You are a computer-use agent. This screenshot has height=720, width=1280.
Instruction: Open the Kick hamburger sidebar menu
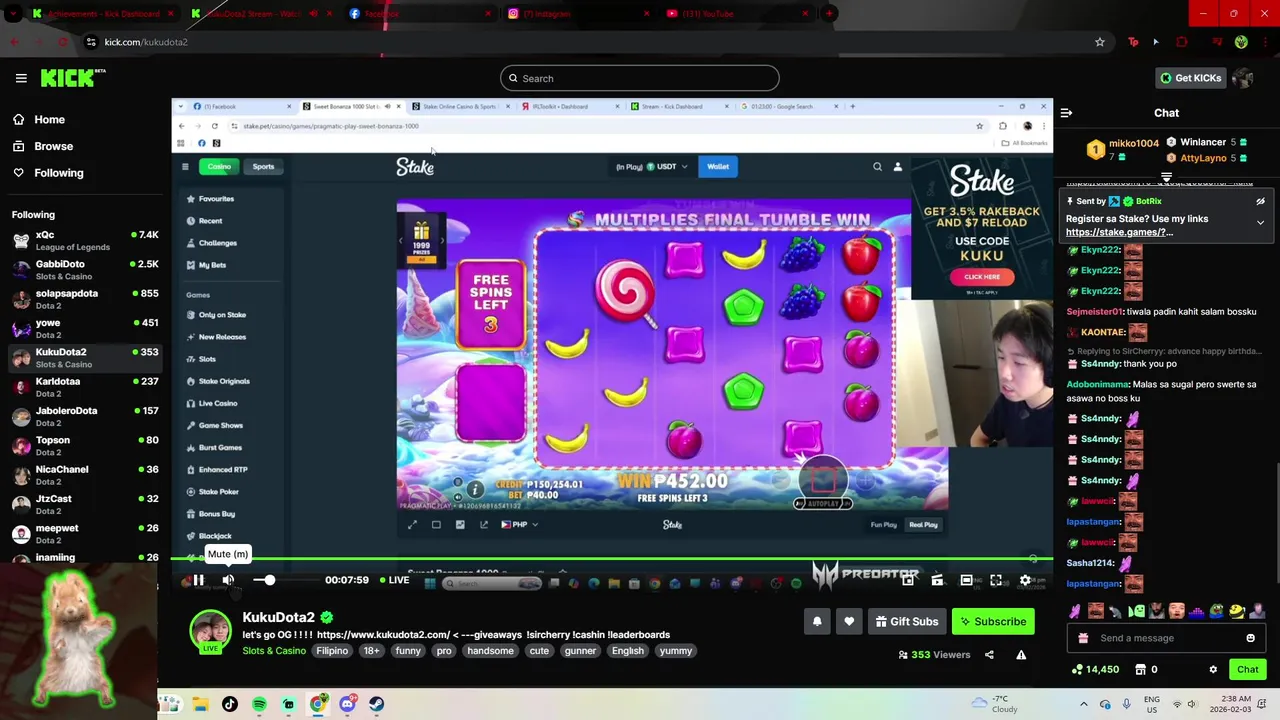pyautogui.click(x=21, y=78)
